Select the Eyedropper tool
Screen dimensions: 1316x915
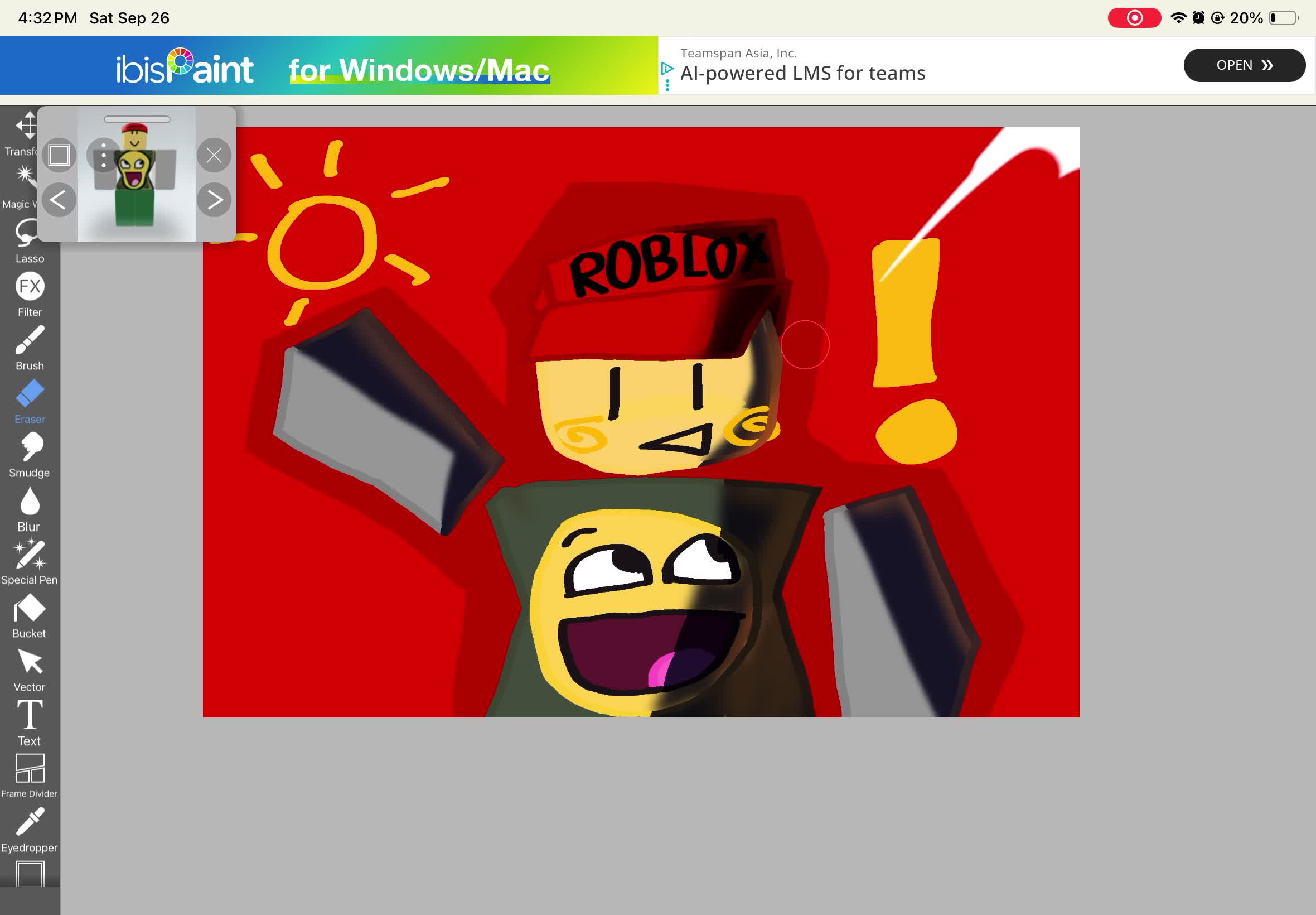30,830
